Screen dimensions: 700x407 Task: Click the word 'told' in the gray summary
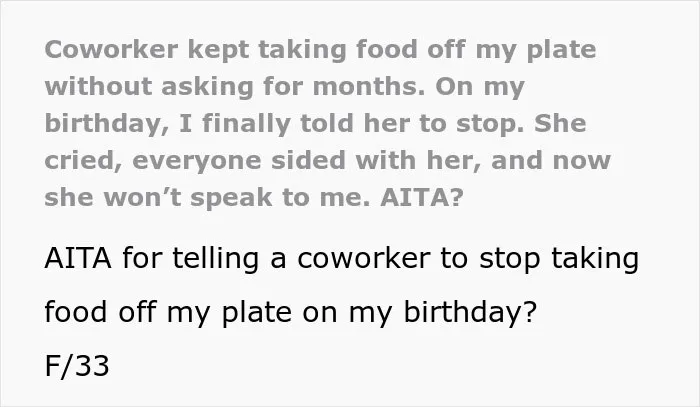(327, 123)
